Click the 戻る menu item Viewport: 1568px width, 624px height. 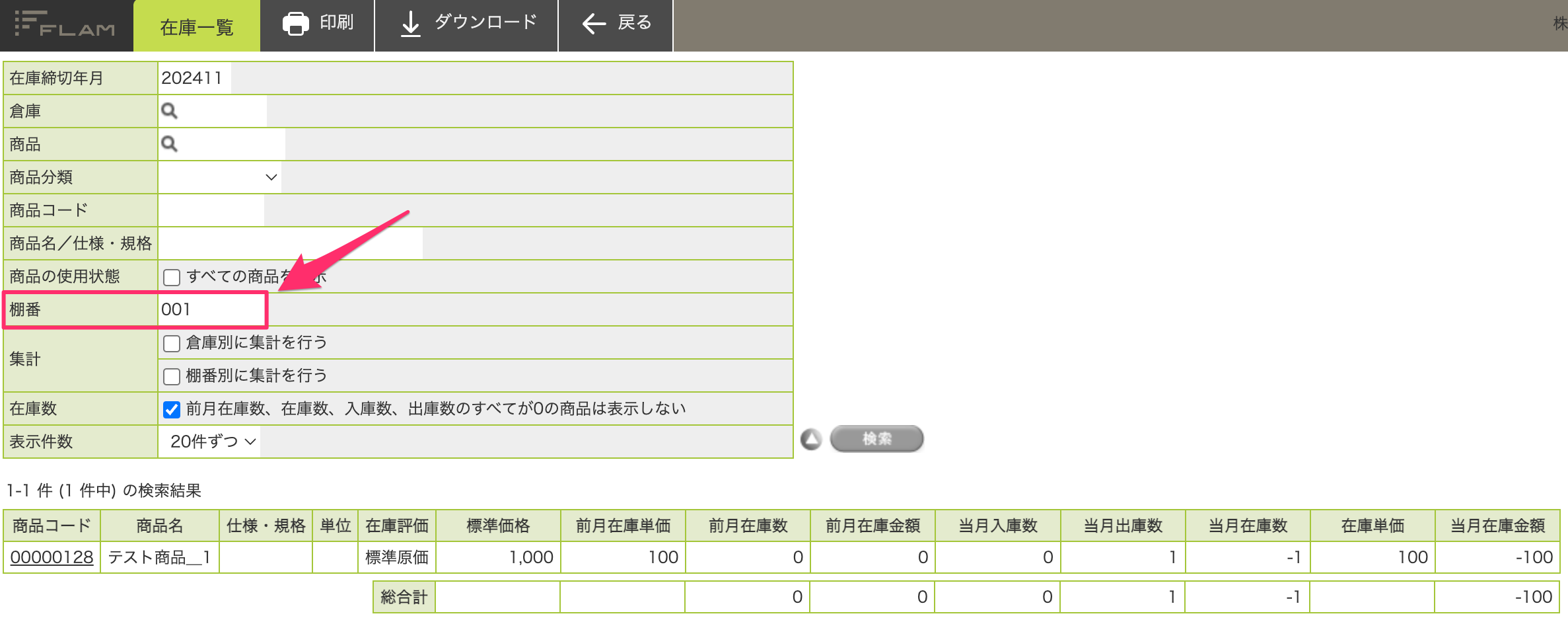pos(616,24)
